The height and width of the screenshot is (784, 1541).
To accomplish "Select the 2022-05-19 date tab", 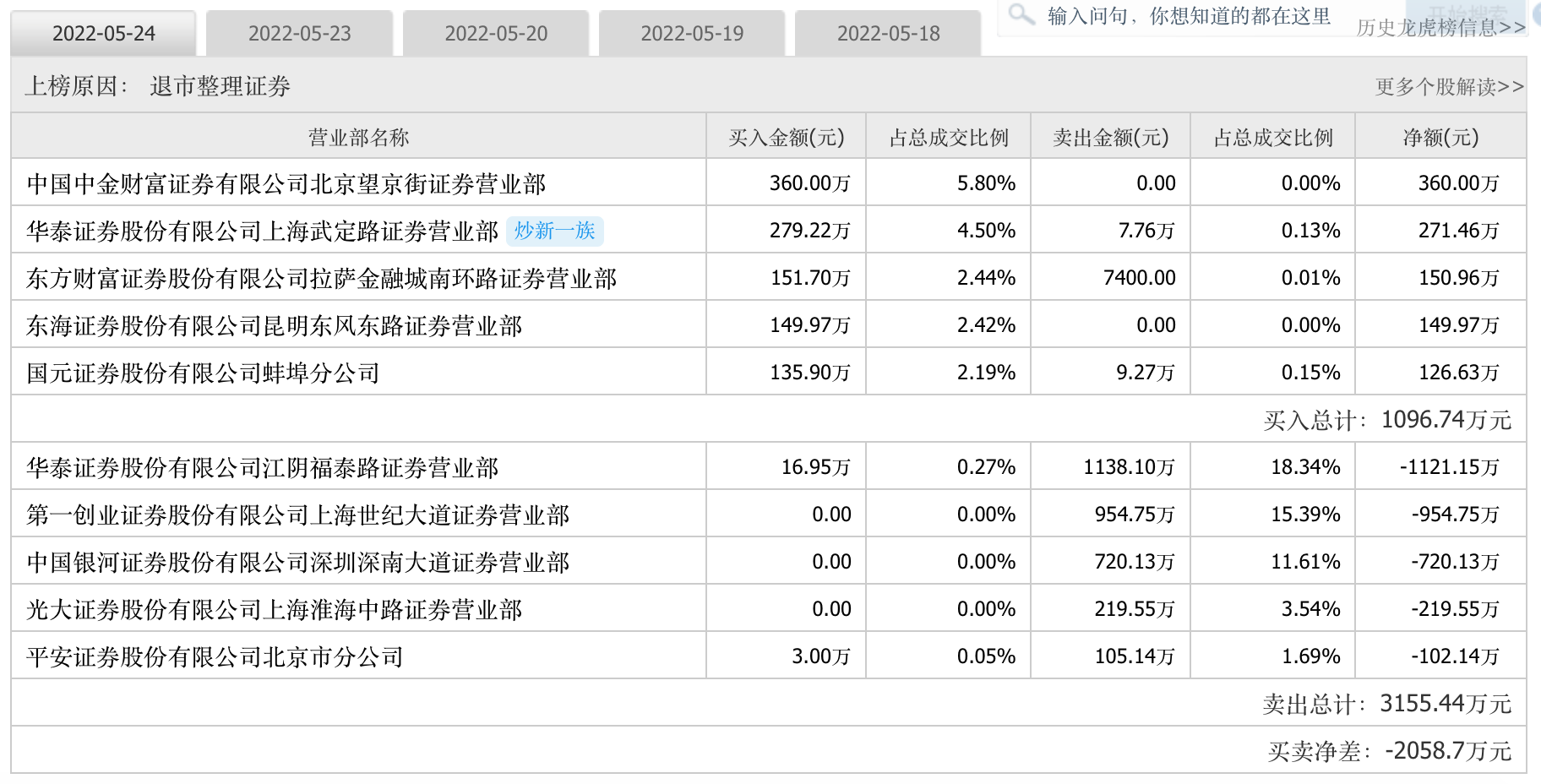I will coord(692,33).
